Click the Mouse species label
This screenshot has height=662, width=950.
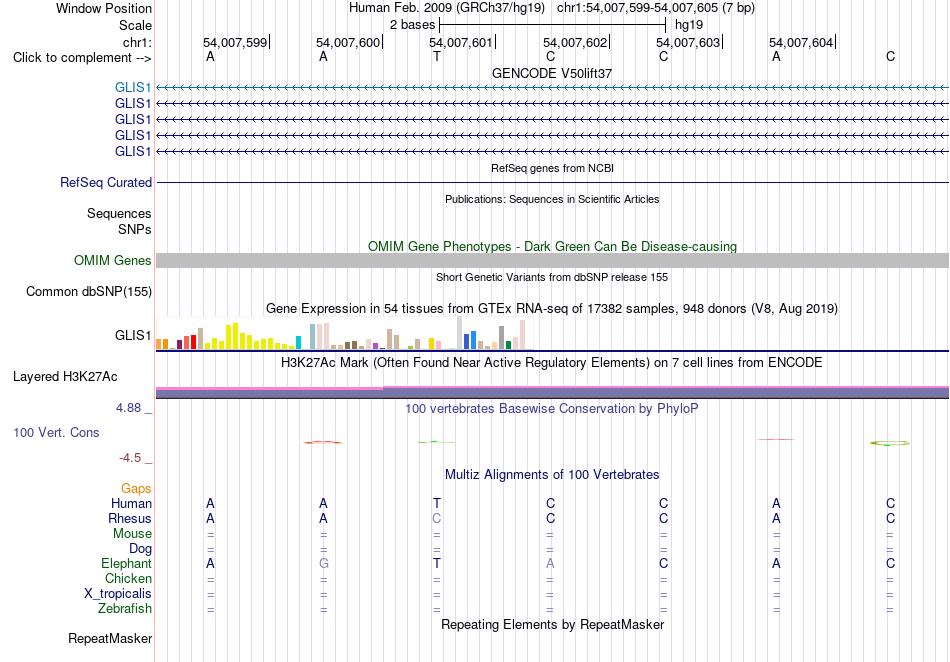[x=132, y=534]
